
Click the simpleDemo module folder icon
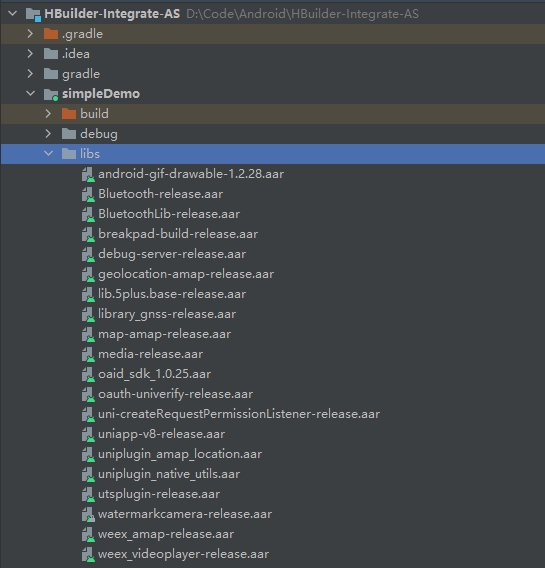(x=51, y=94)
